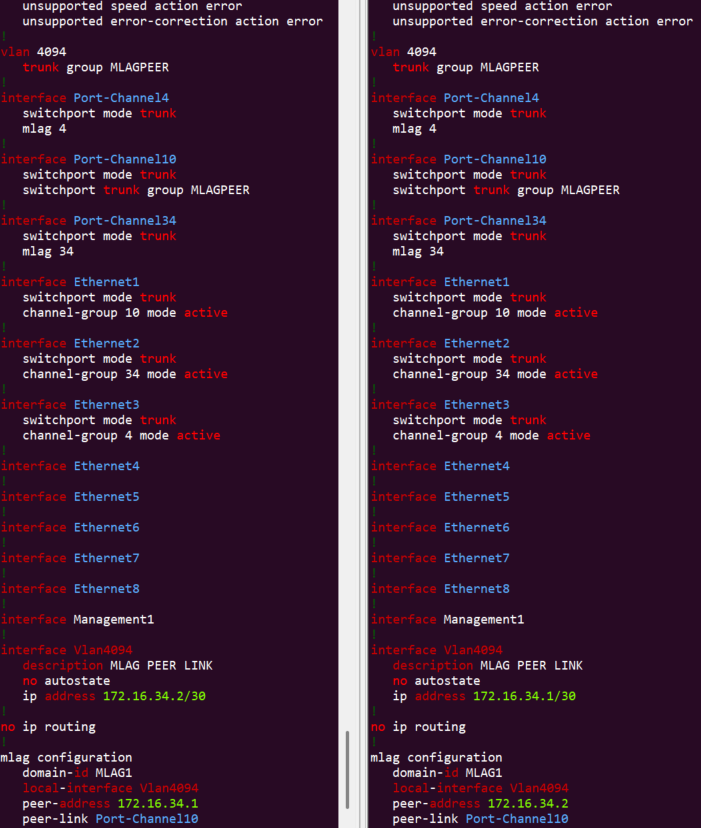Click IP address 172.16.34.2/30 in left pane
Screen dimensions: 701x828
(x=154, y=696)
